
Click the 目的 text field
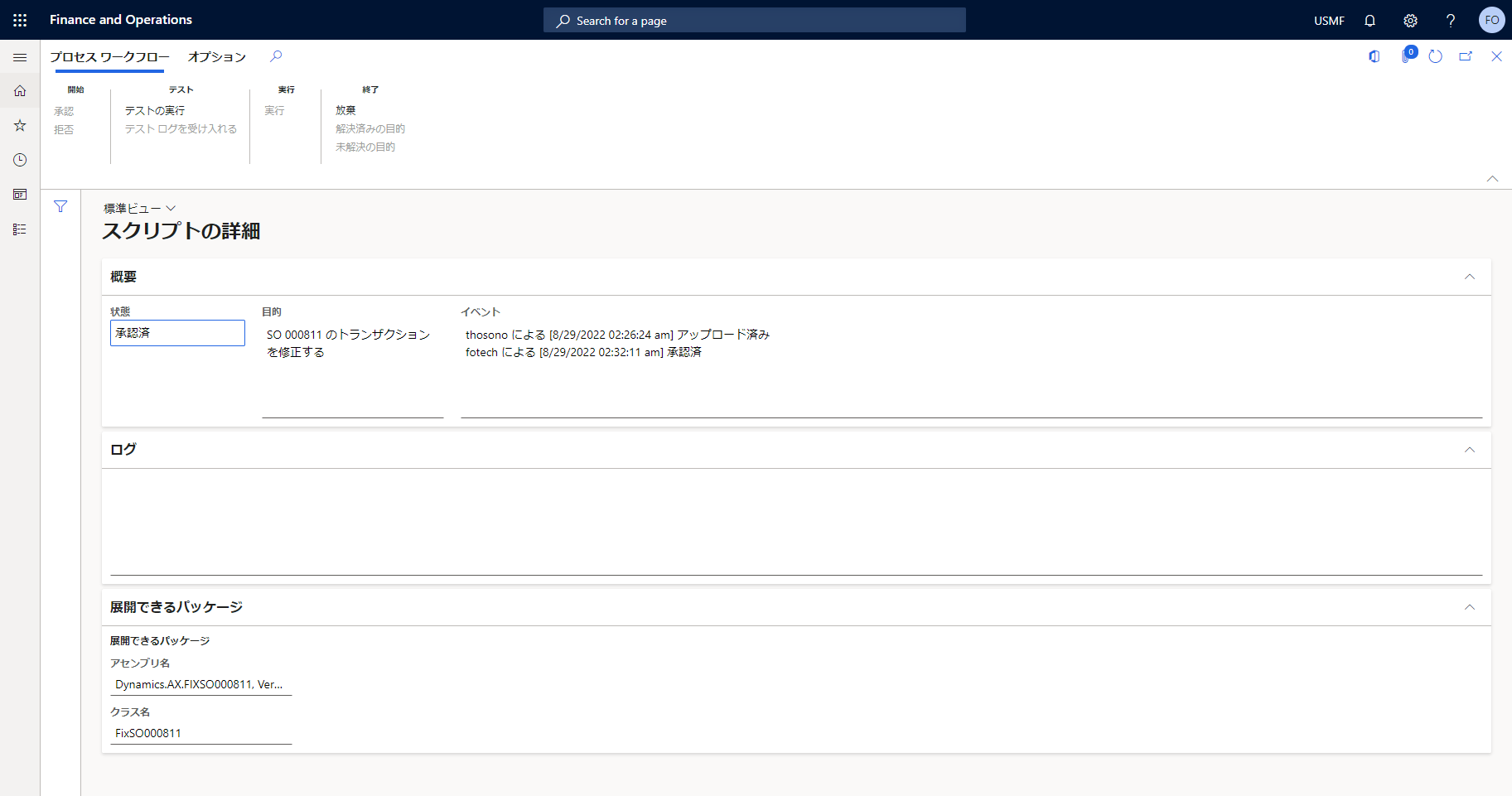pyautogui.click(x=353, y=370)
